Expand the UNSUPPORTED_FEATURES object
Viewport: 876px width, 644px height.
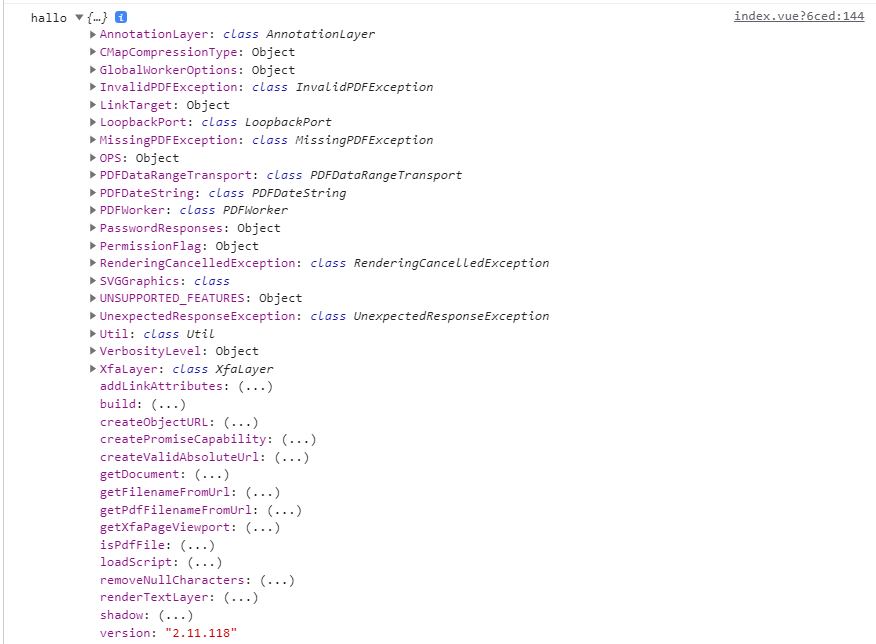[92, 298]
